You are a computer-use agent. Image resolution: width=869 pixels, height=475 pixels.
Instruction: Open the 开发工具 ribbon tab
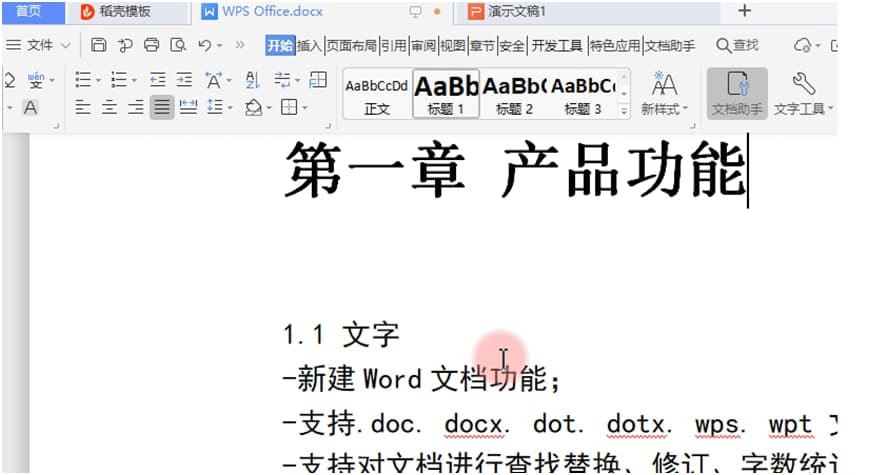(x=556, y=45)
